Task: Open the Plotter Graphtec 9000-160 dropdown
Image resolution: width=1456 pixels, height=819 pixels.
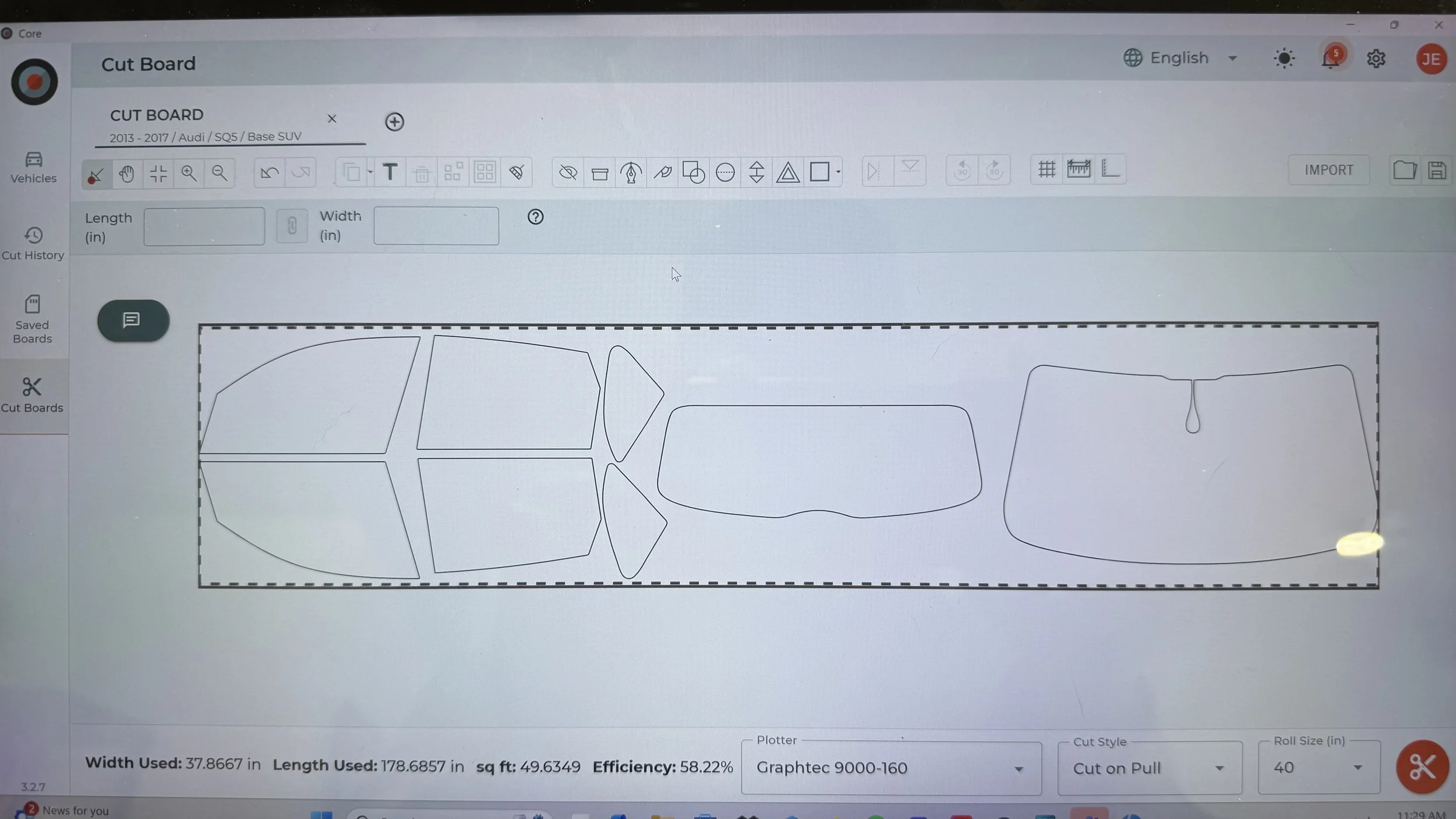Action: (x=890, y=768)
